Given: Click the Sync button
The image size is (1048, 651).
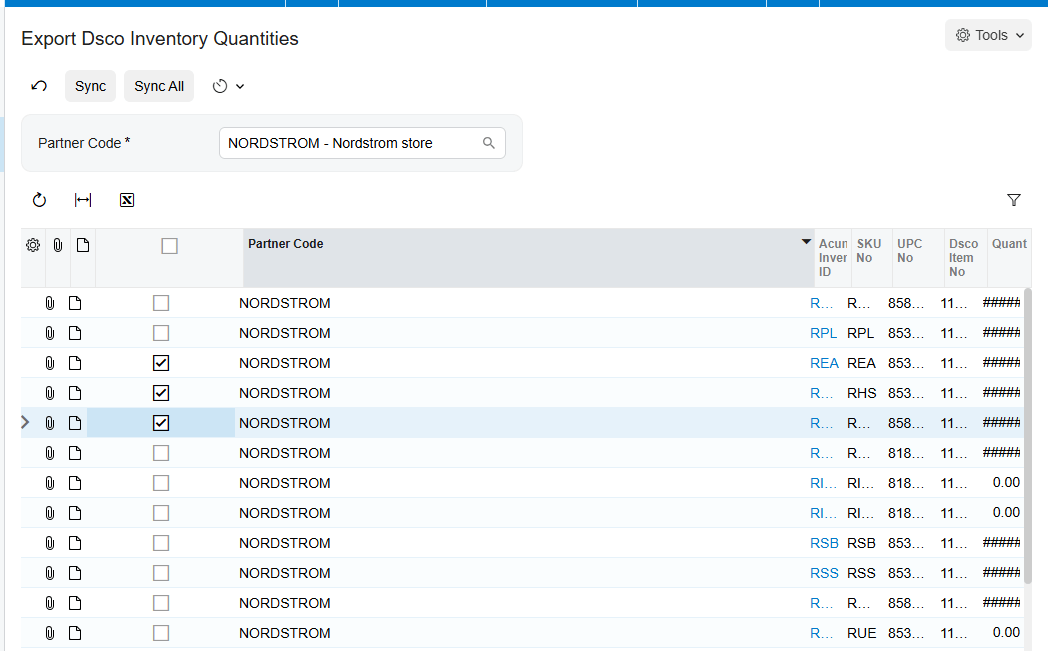Looking at the screenshot, I should 90,86.
